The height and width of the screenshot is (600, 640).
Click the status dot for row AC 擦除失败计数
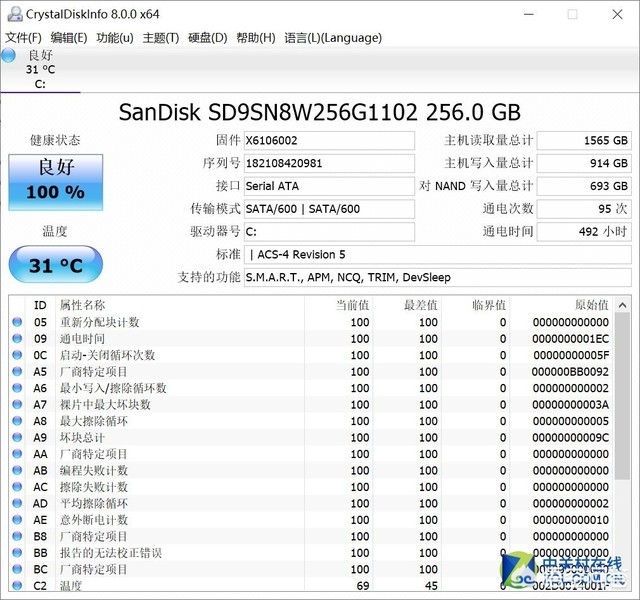pos(17,487)
